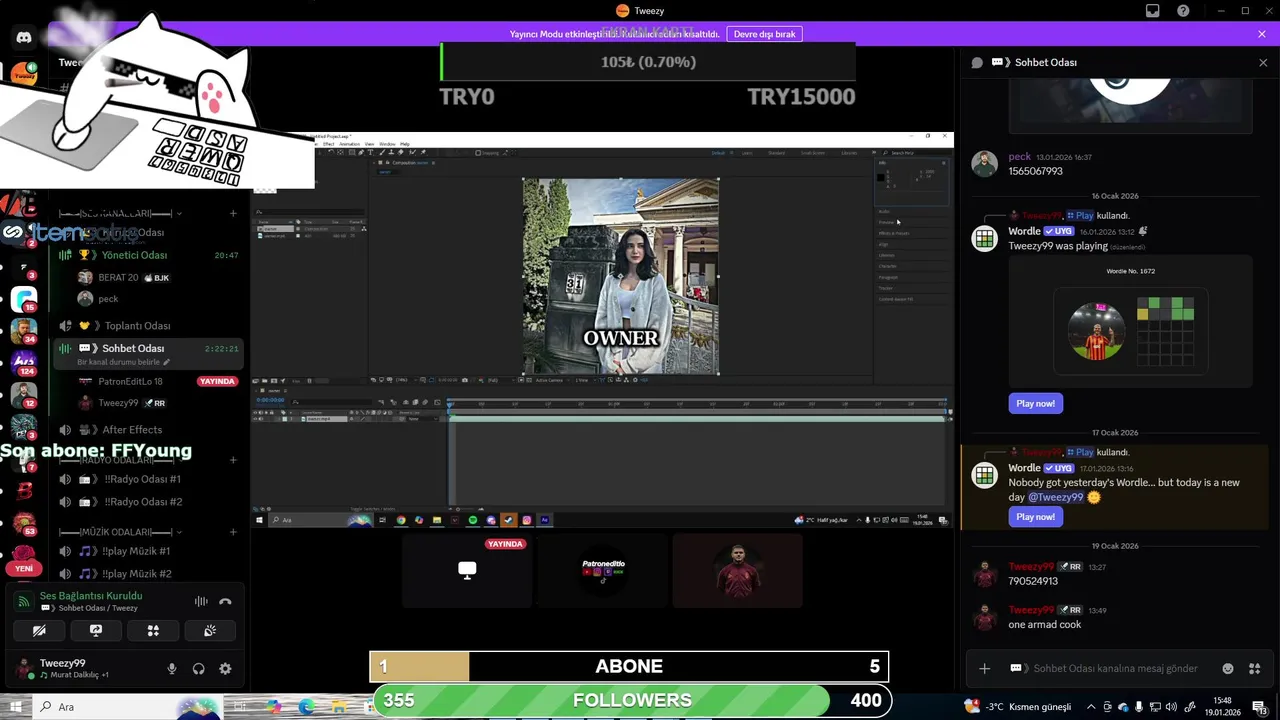Select the red-jersey participant tile
Screen dimensions: 1280x720
tap(737, 570)
